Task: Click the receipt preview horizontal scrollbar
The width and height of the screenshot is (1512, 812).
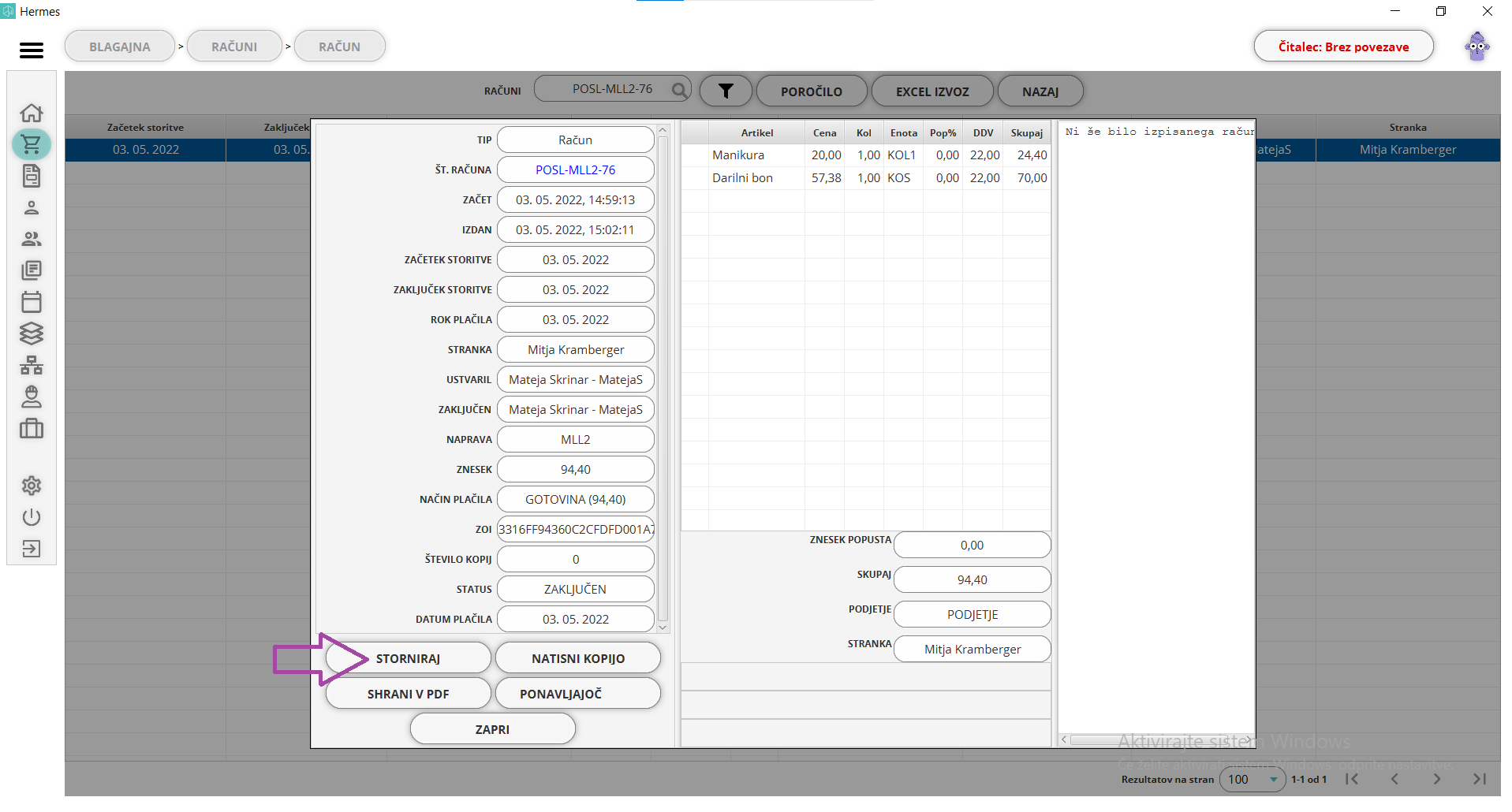Action: coord(1156,739)
